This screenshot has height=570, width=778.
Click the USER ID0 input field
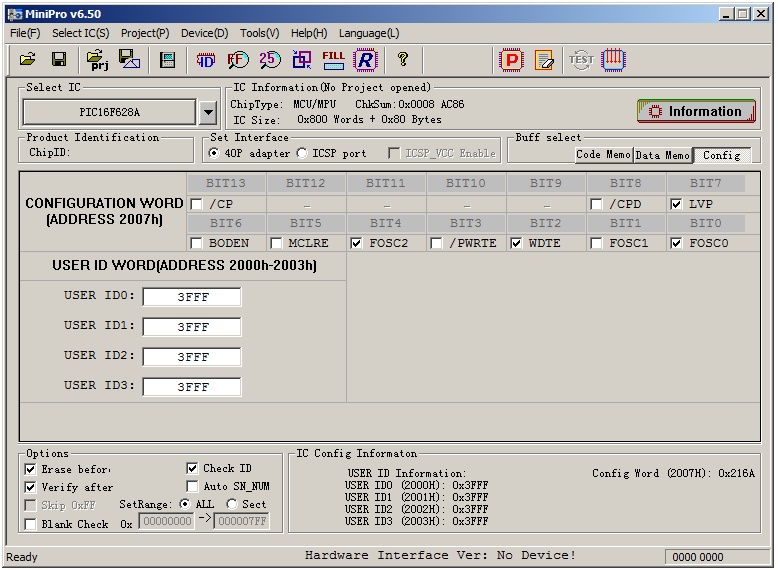(192, 297)
